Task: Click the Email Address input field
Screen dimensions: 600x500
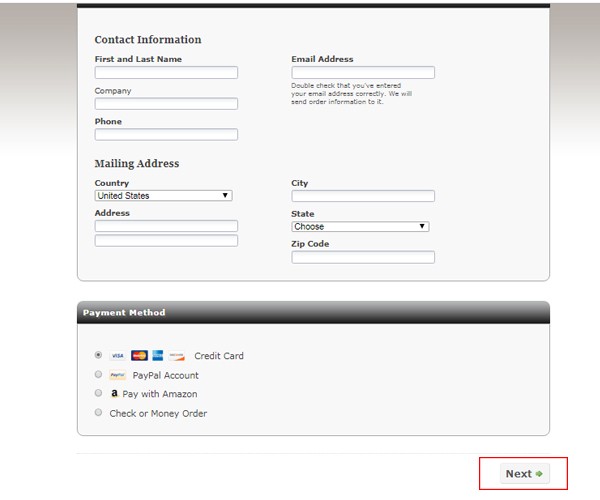Action: 363,73
